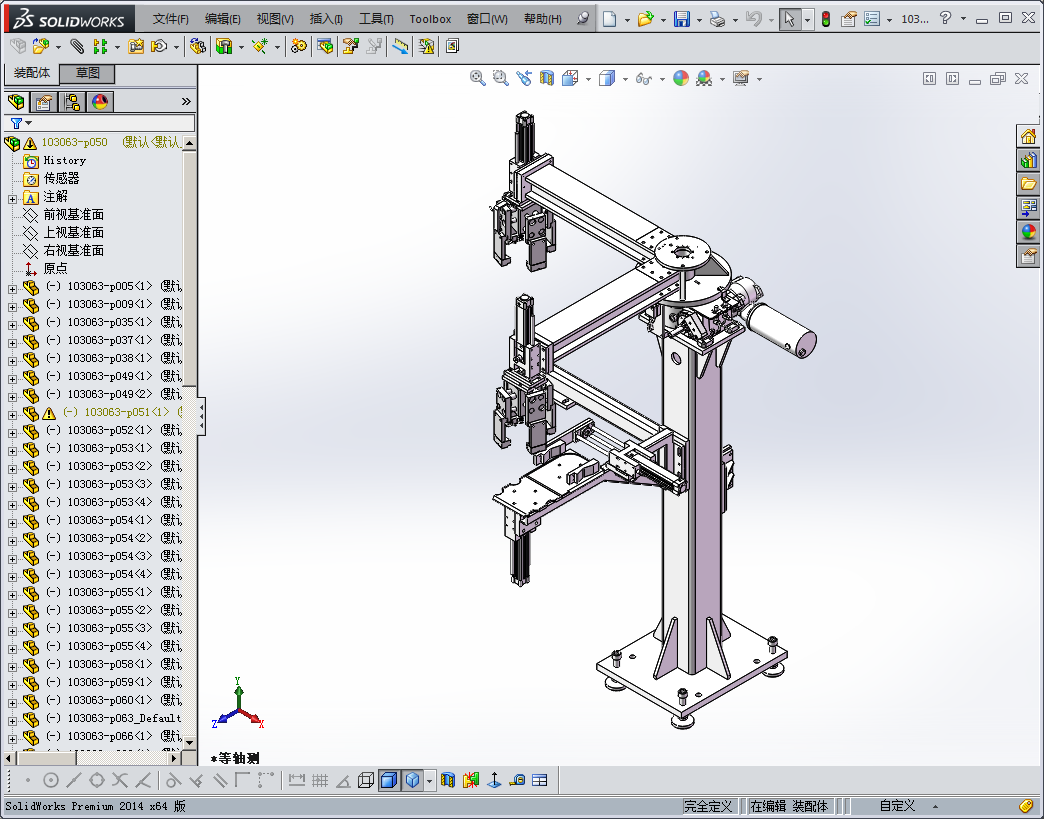This screenshot has height=819, width=1044.
Task: Switch to the PropertyManager panel tab icon
Action: click(44, 102)
